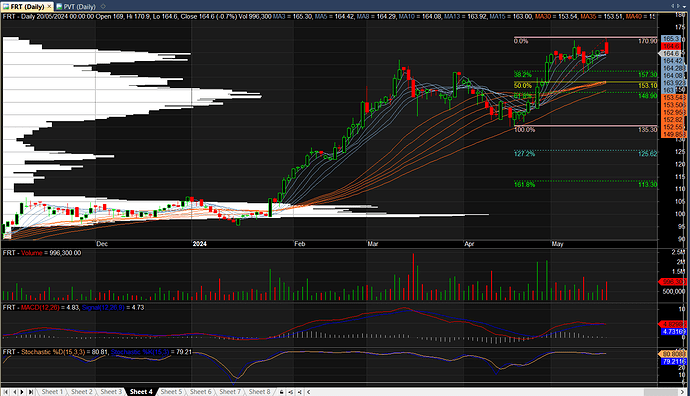
Task: Click the MA30 = 153.54 title label
Action: 556,17
